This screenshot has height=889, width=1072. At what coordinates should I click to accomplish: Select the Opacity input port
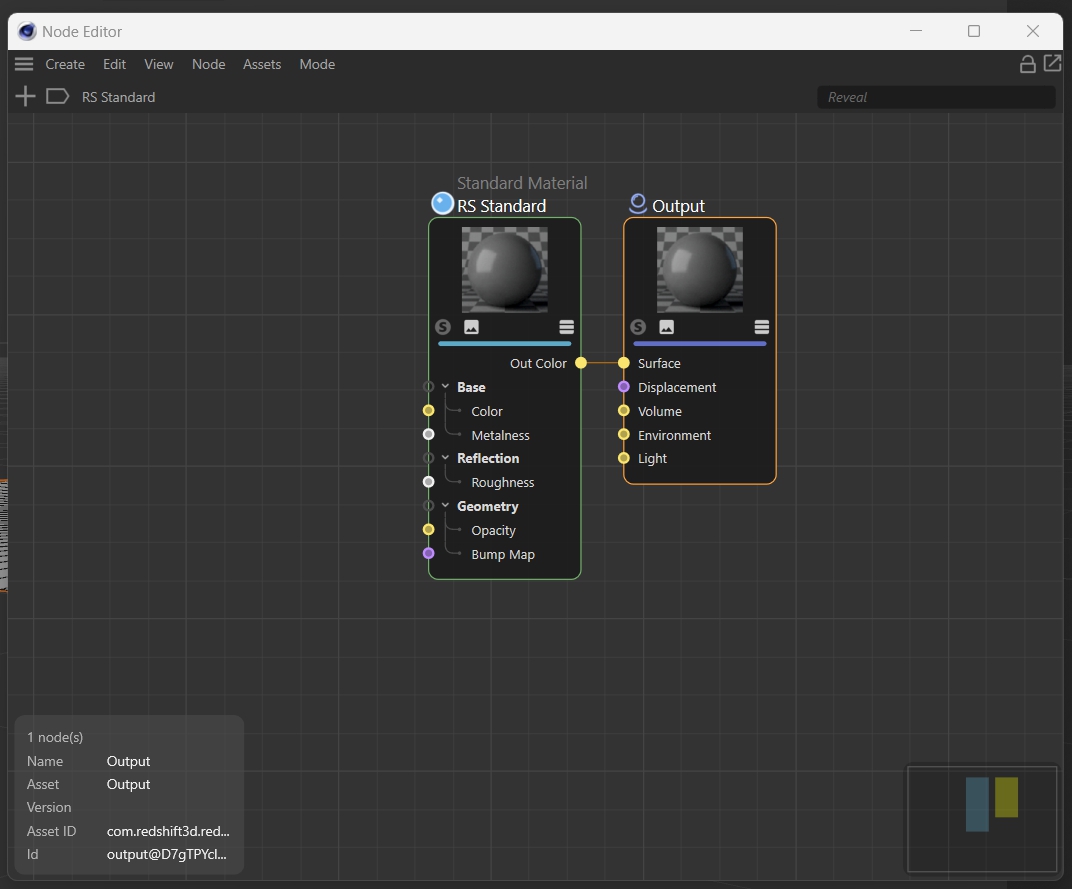[x=429, y=530]
